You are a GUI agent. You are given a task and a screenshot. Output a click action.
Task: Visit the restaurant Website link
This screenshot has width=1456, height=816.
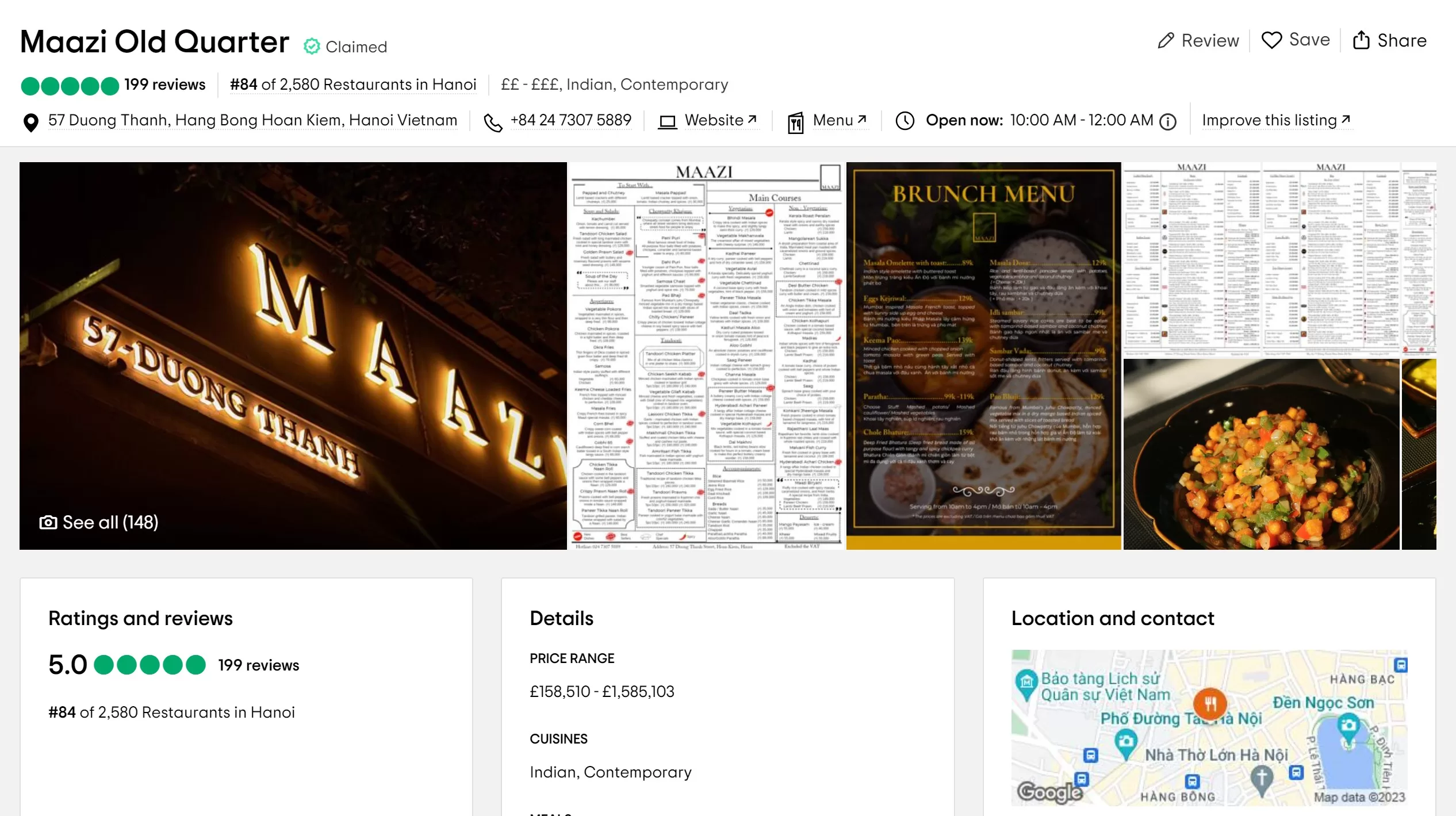coord(721,120)
